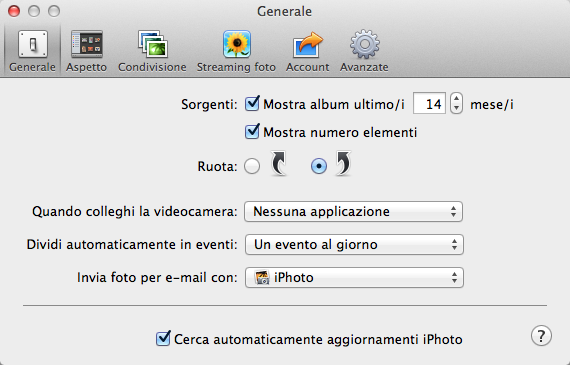Select the clockwise Ruota radio button
The image size is (570, 365).
pyautogui.click(x=319, y=166)
